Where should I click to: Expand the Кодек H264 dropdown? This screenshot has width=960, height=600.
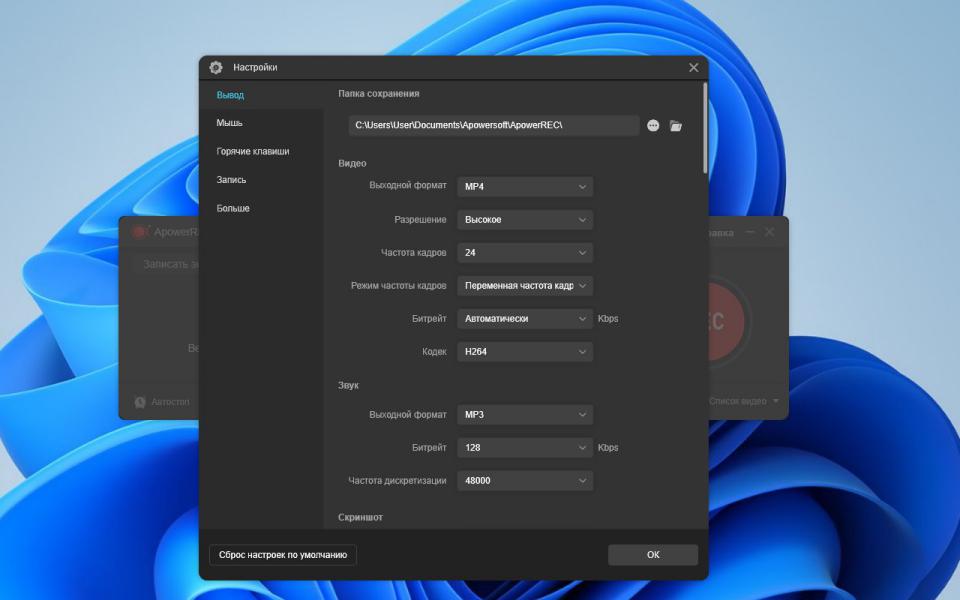coord(525,352)
